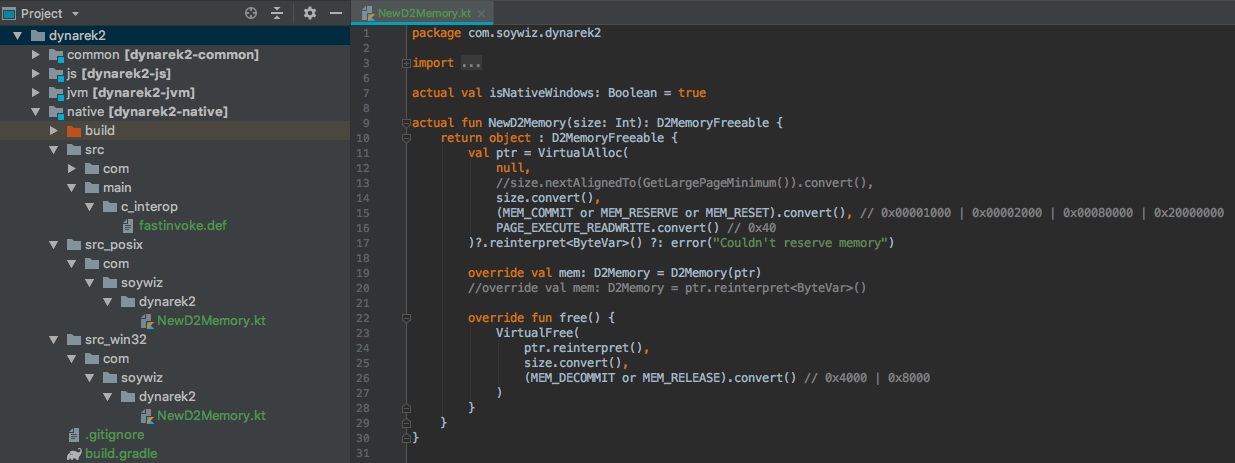Click the .gitignore file icon
This screenshot has width=1235, height=463.
[x=74, y=435]
